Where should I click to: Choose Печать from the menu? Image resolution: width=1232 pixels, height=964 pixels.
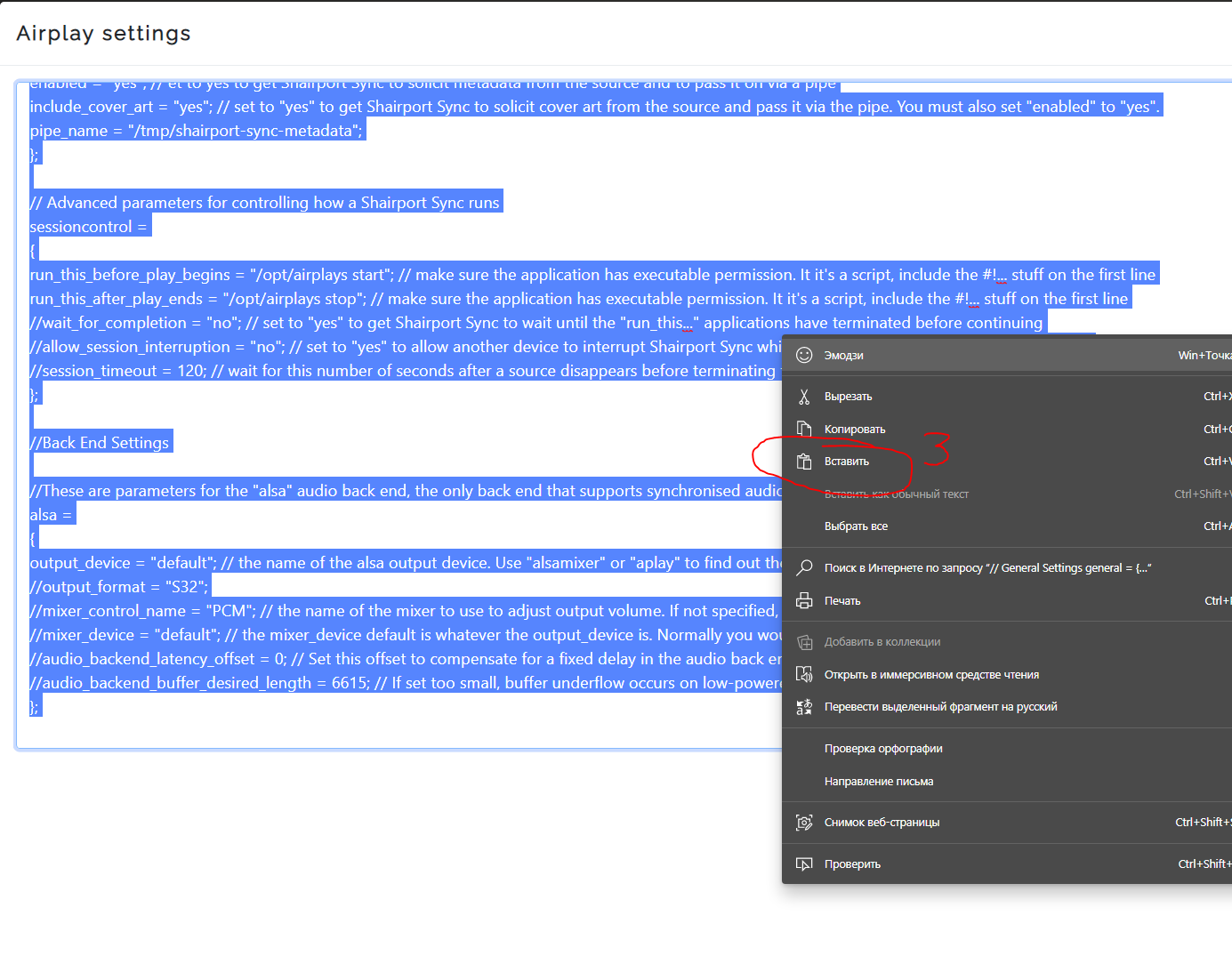pyautogui.click(x=1007, y=600)
